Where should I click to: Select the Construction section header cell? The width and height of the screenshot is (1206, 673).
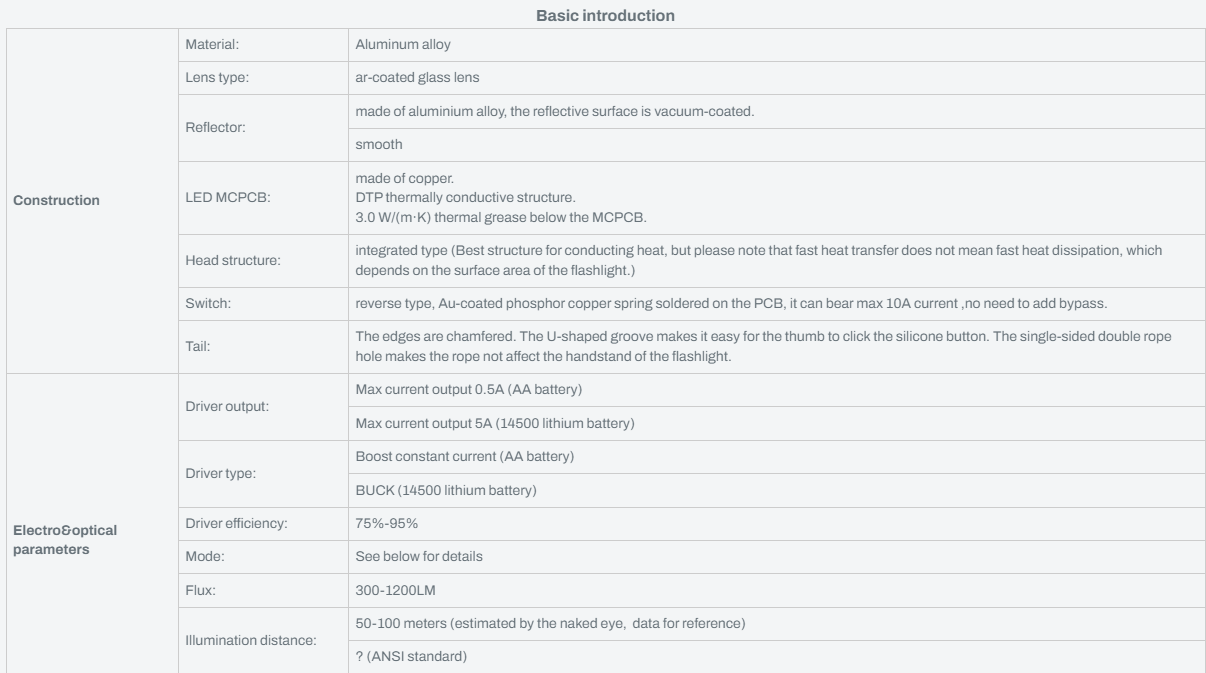[x=92, y=200]
